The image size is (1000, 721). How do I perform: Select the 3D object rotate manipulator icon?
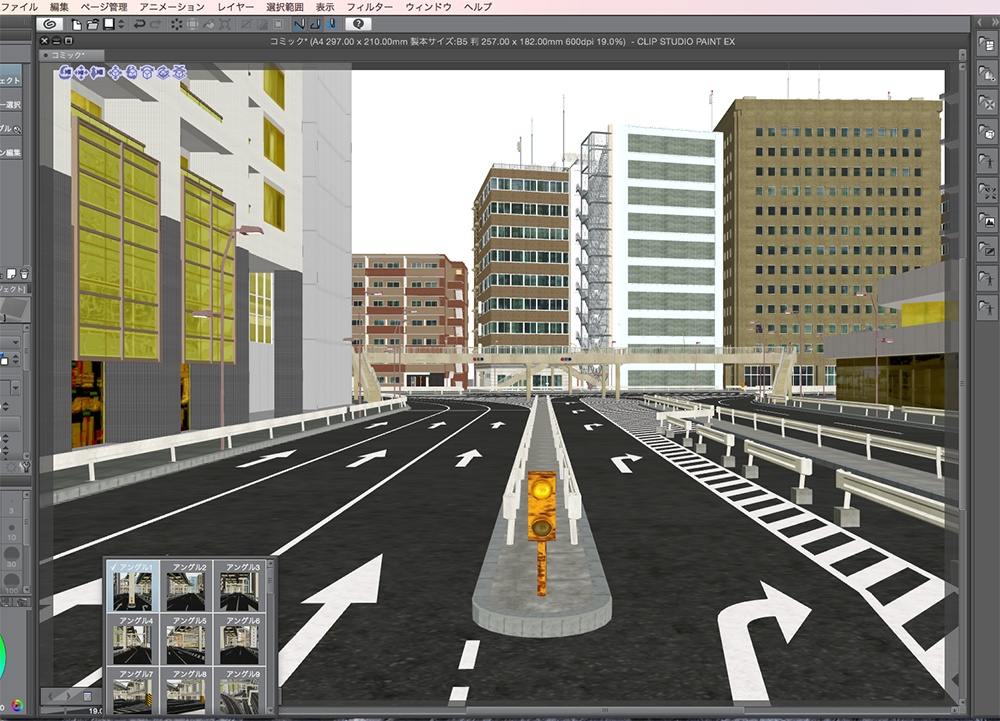click(147, 73)
